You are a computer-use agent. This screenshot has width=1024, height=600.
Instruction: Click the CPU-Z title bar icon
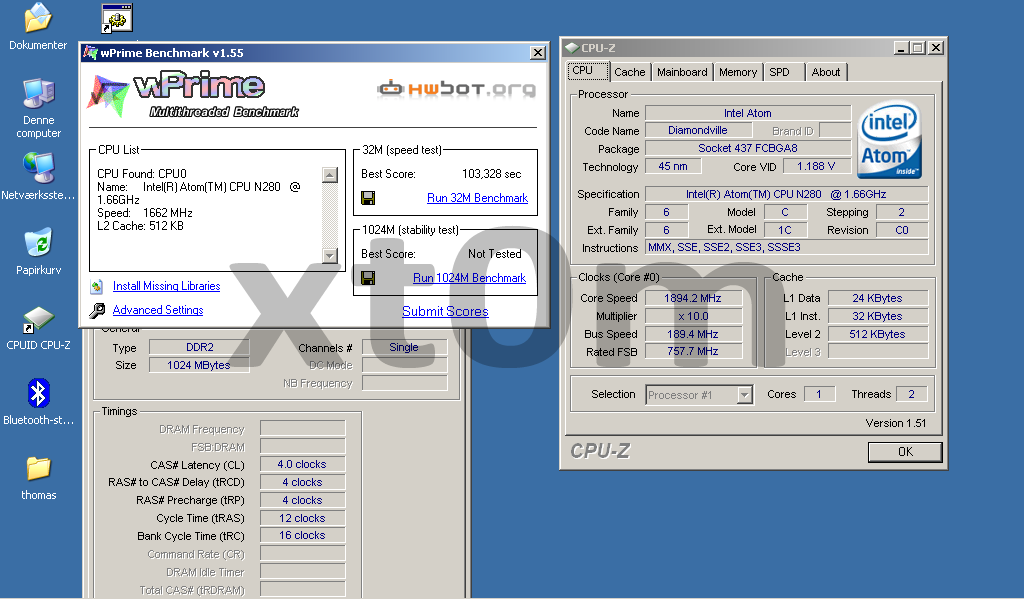572,48
